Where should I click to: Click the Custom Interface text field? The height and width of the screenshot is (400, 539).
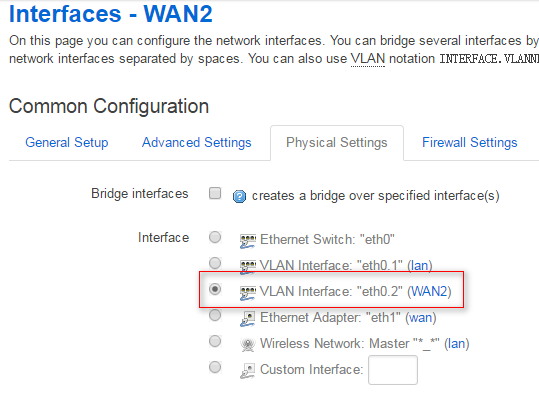393,370
